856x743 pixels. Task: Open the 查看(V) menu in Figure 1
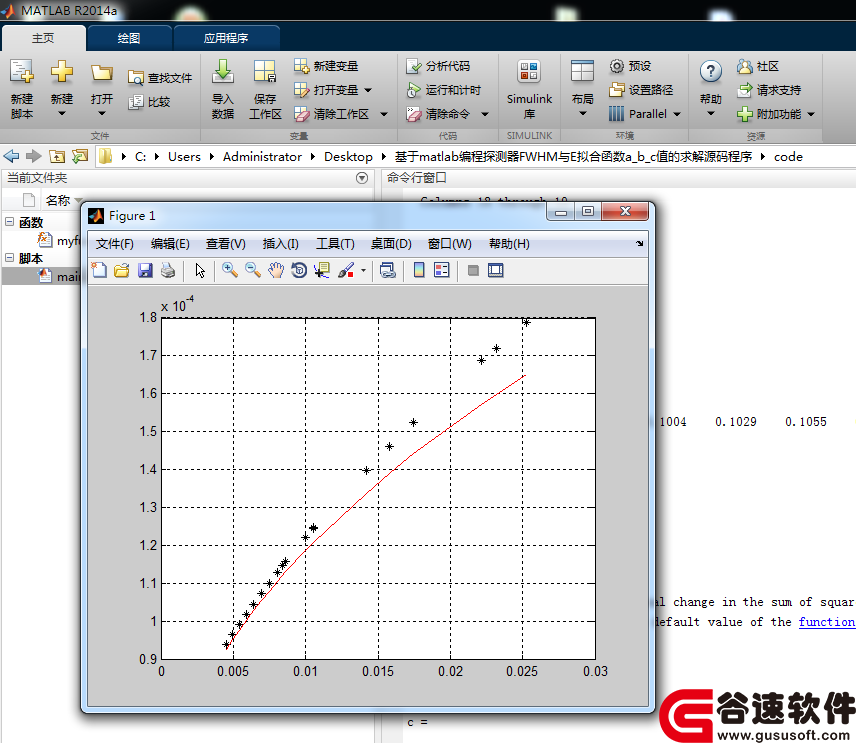click(x=225, y=243)
